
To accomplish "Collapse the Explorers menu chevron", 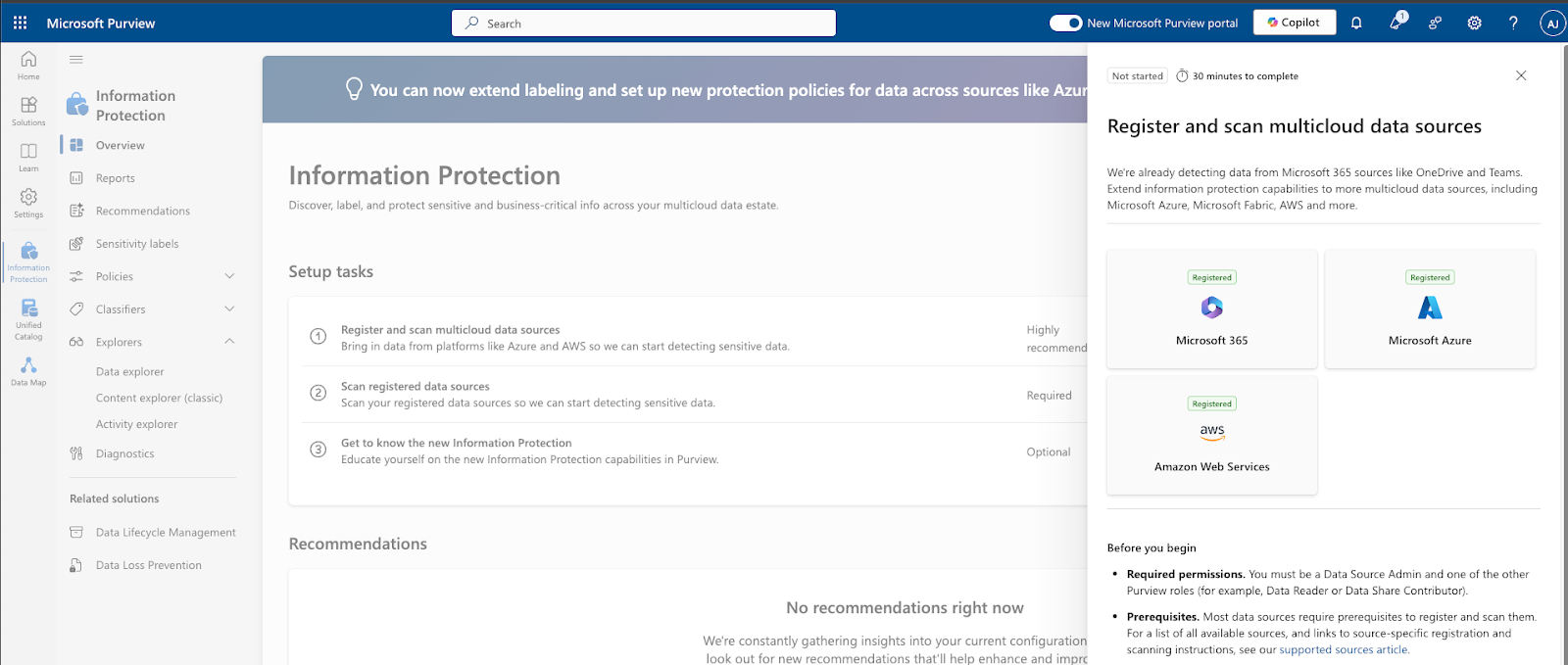I will [229, 342].
